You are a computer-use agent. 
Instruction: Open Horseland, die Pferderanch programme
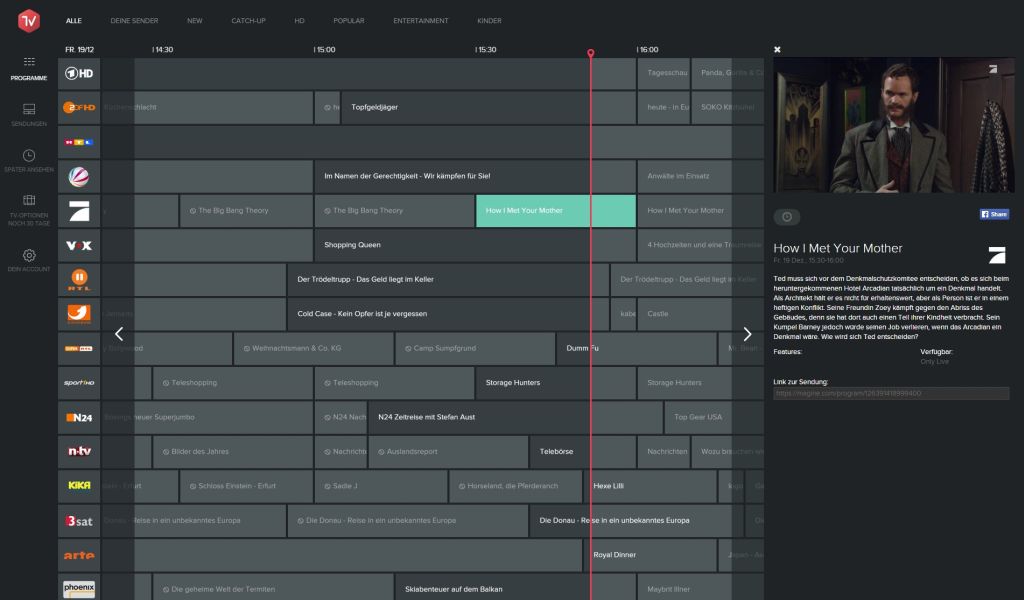515,486
